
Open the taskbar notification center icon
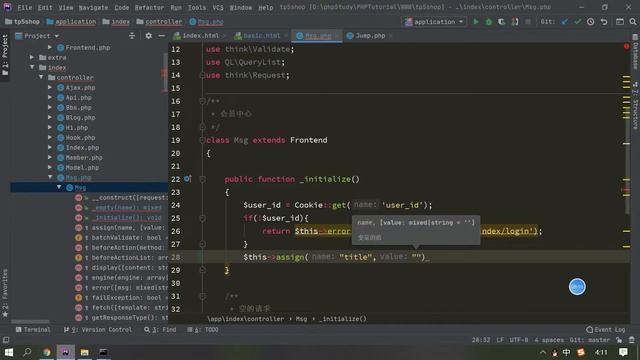623,352
